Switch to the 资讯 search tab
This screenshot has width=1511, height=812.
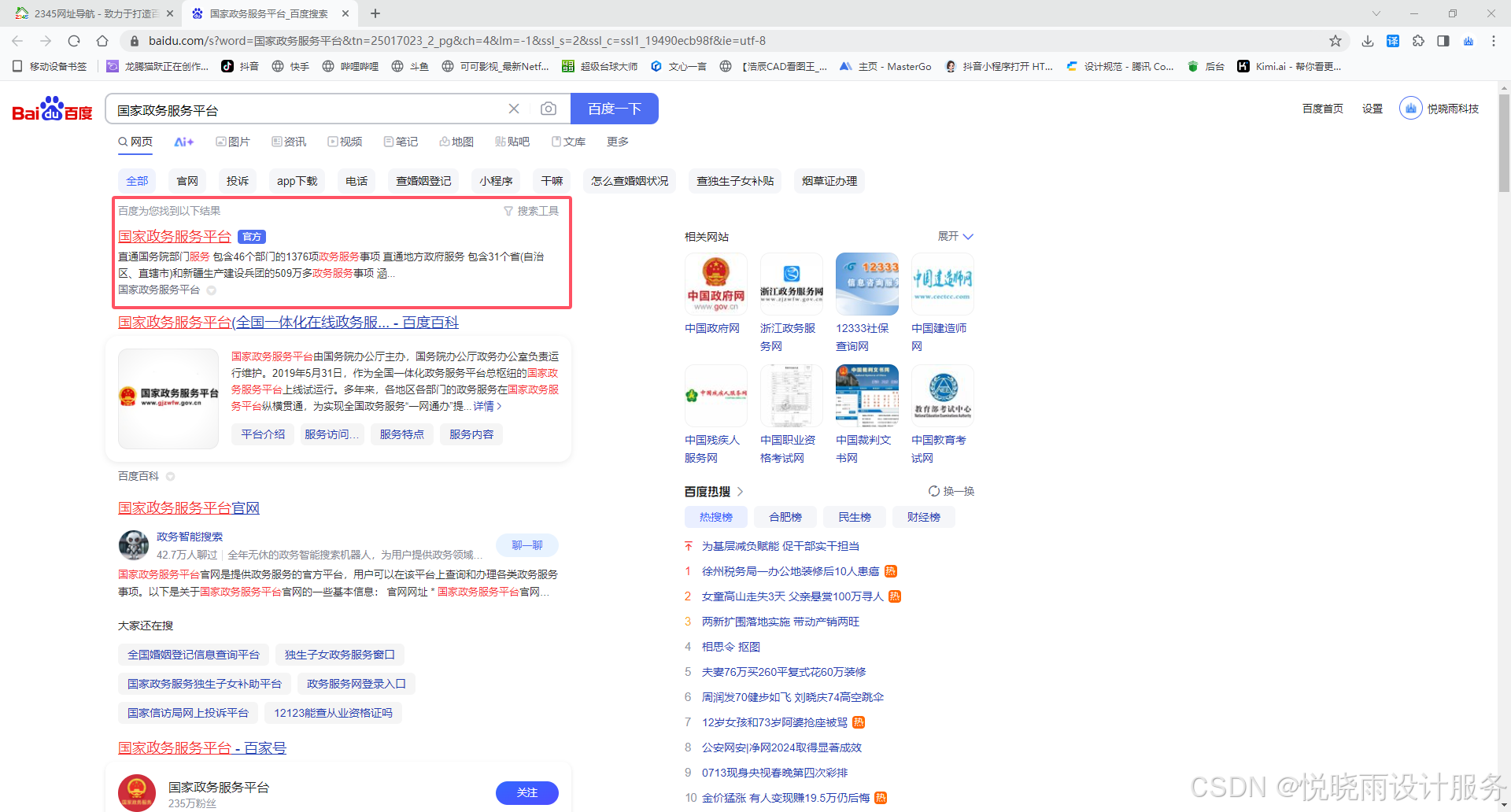tap(289, 142)
